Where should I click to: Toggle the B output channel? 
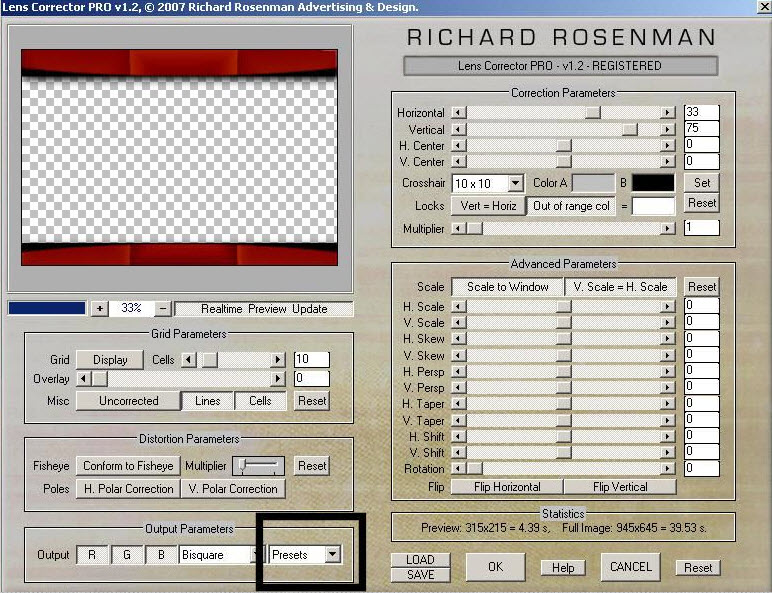tap(161, 555)
